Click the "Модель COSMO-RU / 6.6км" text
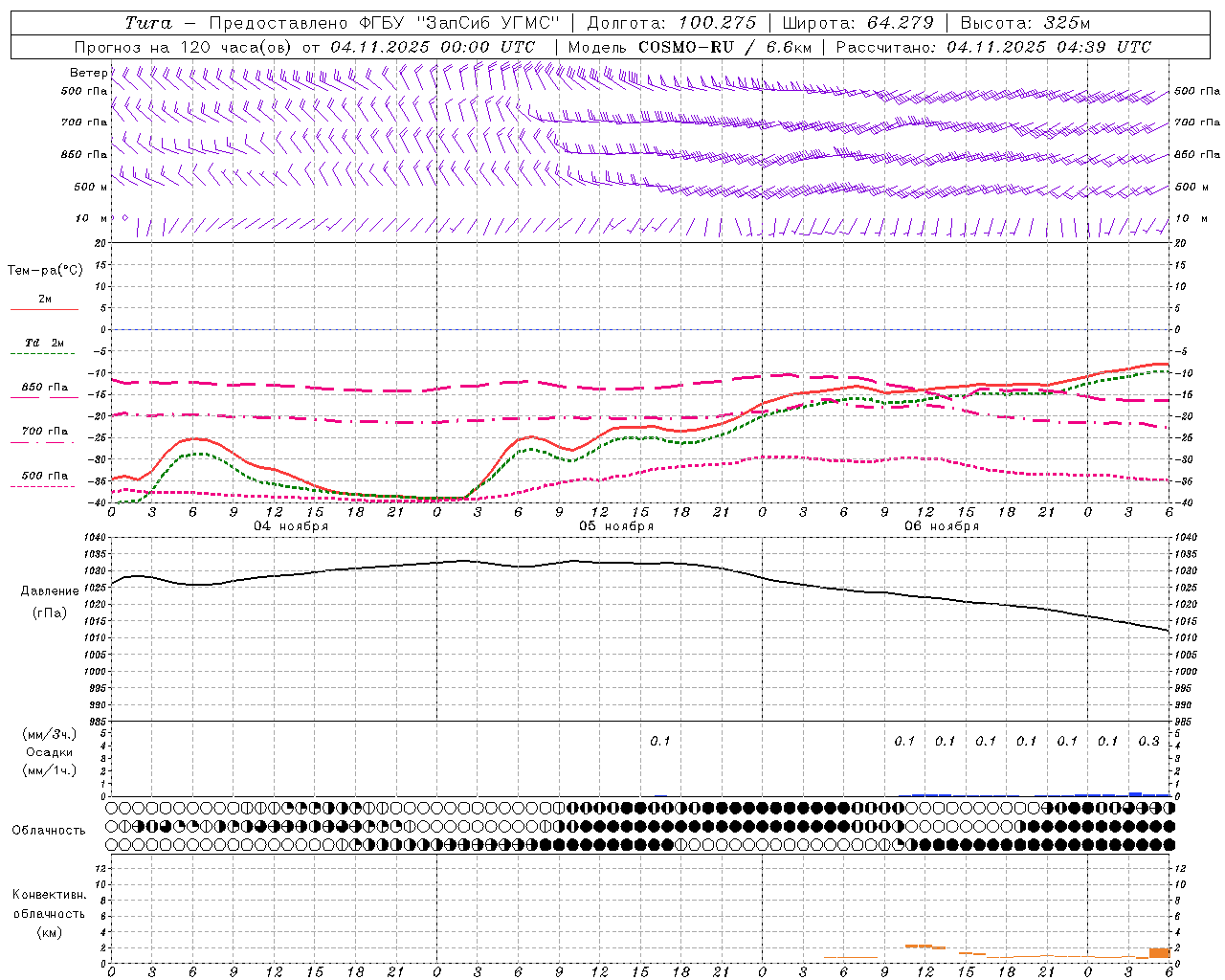This screenshot has height=980, width=1225. [690, 47]
